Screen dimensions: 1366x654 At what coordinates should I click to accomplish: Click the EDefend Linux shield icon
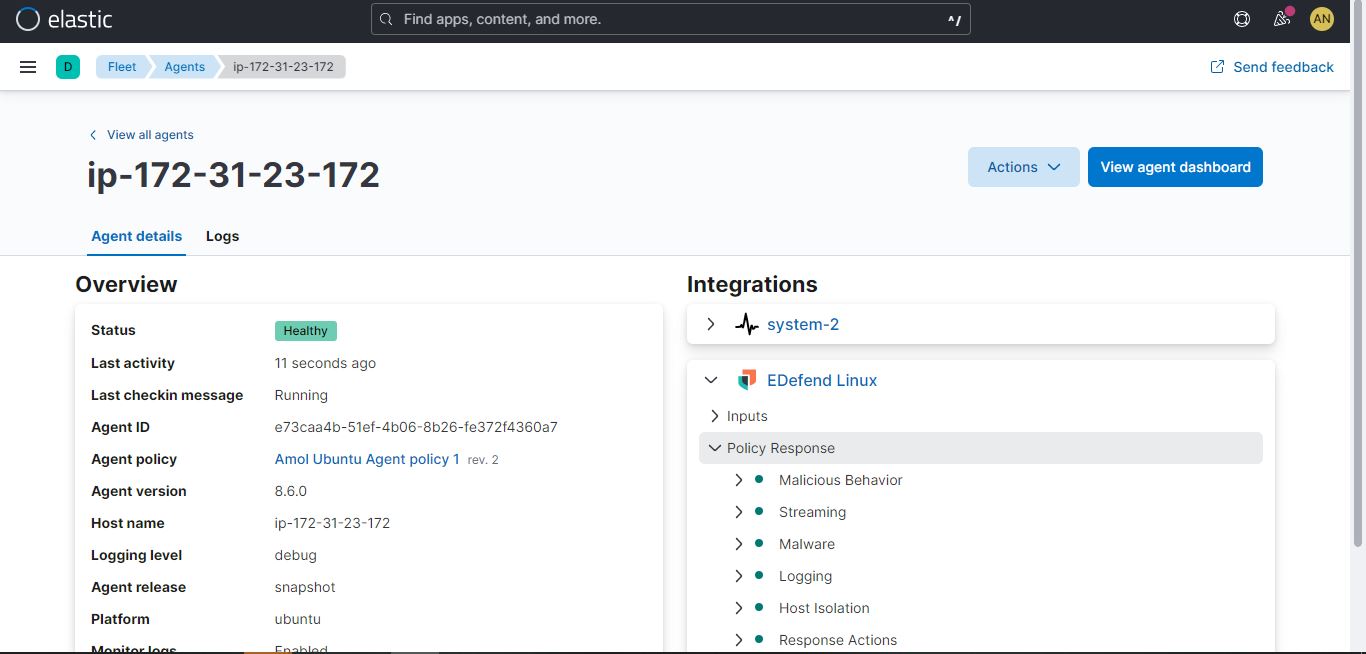click(x=746, y=380)
